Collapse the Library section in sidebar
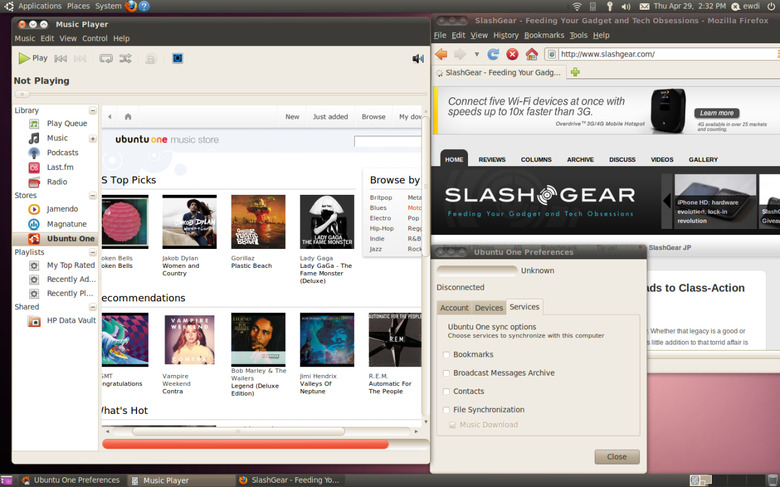780x487 pixels. [x=93, y=110]
